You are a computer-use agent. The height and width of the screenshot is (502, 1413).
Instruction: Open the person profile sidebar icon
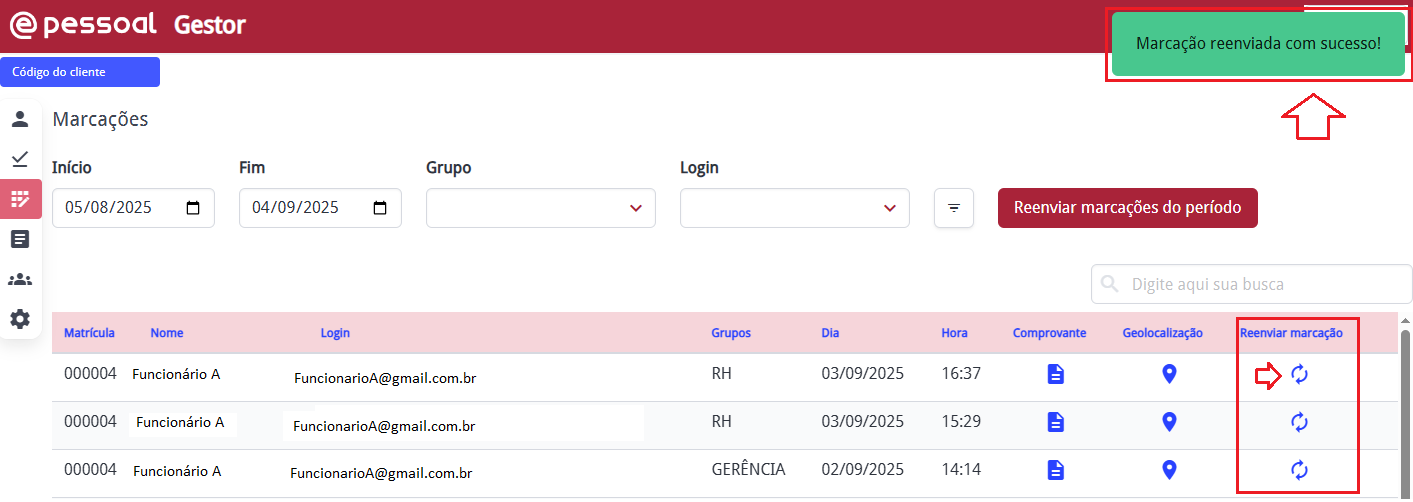pos(20,119)
